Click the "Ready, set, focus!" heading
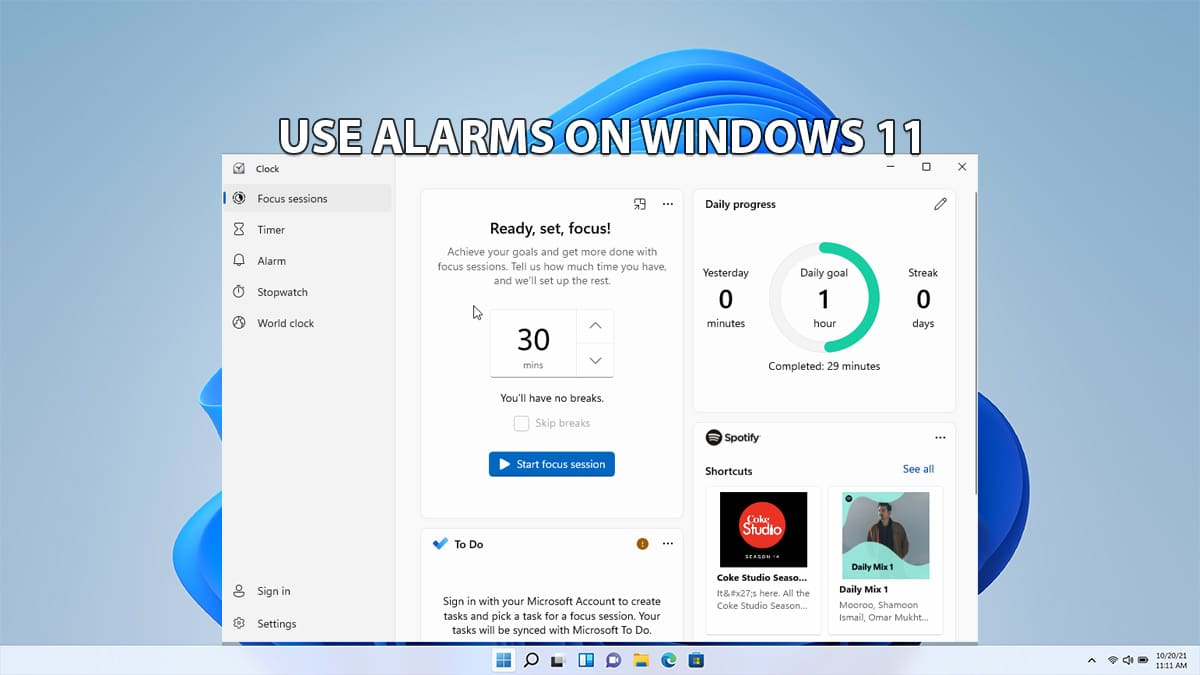 (x=550, y=229)
